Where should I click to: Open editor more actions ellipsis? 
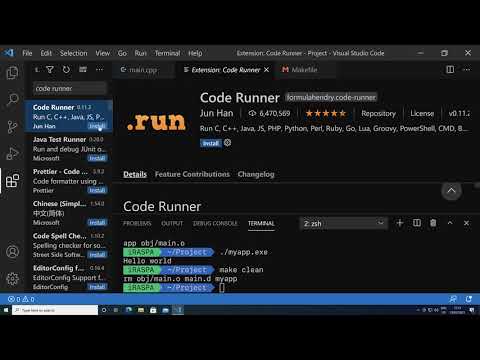tap(467, 69)
